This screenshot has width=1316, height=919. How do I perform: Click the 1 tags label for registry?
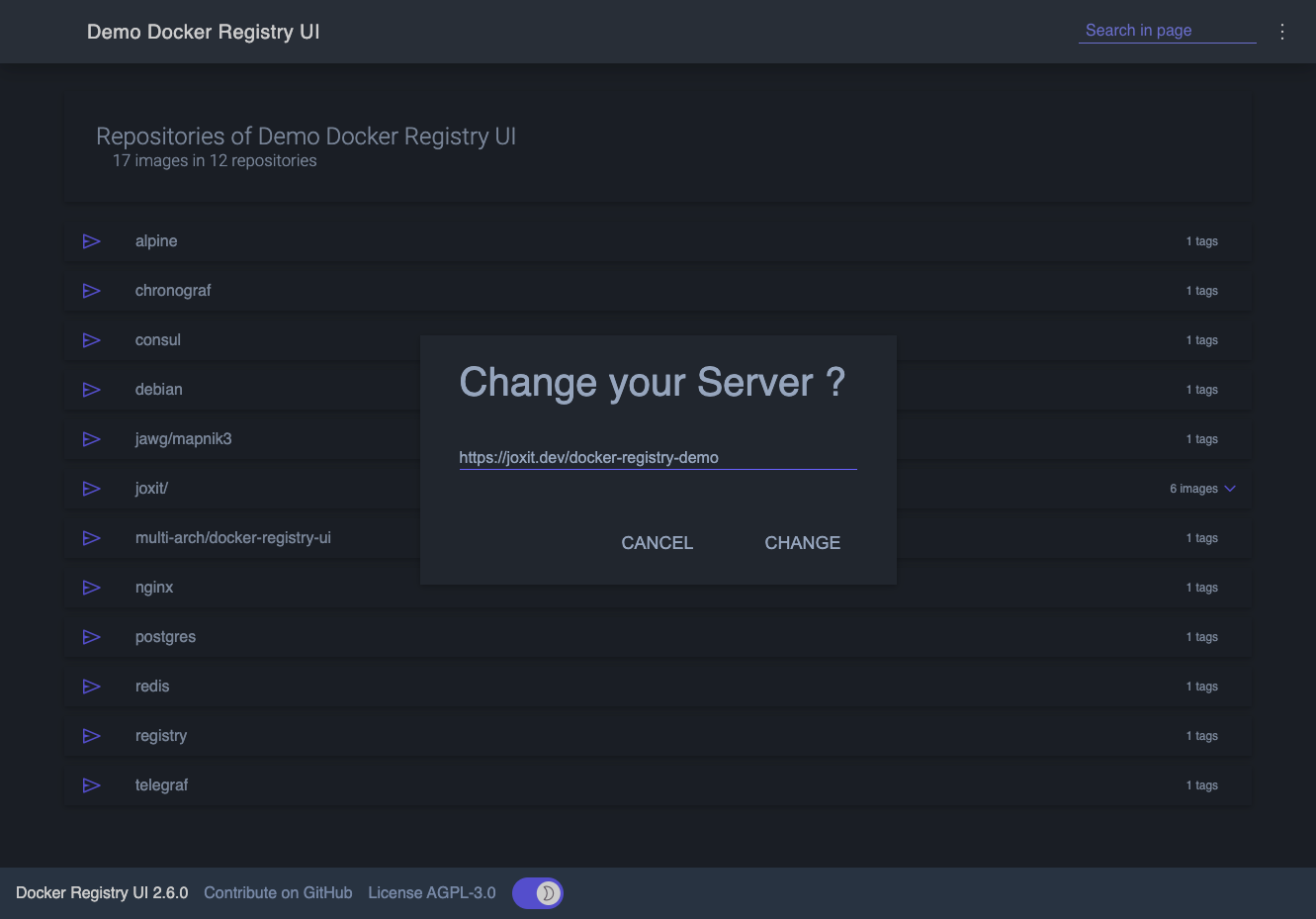pos(1201,736)
